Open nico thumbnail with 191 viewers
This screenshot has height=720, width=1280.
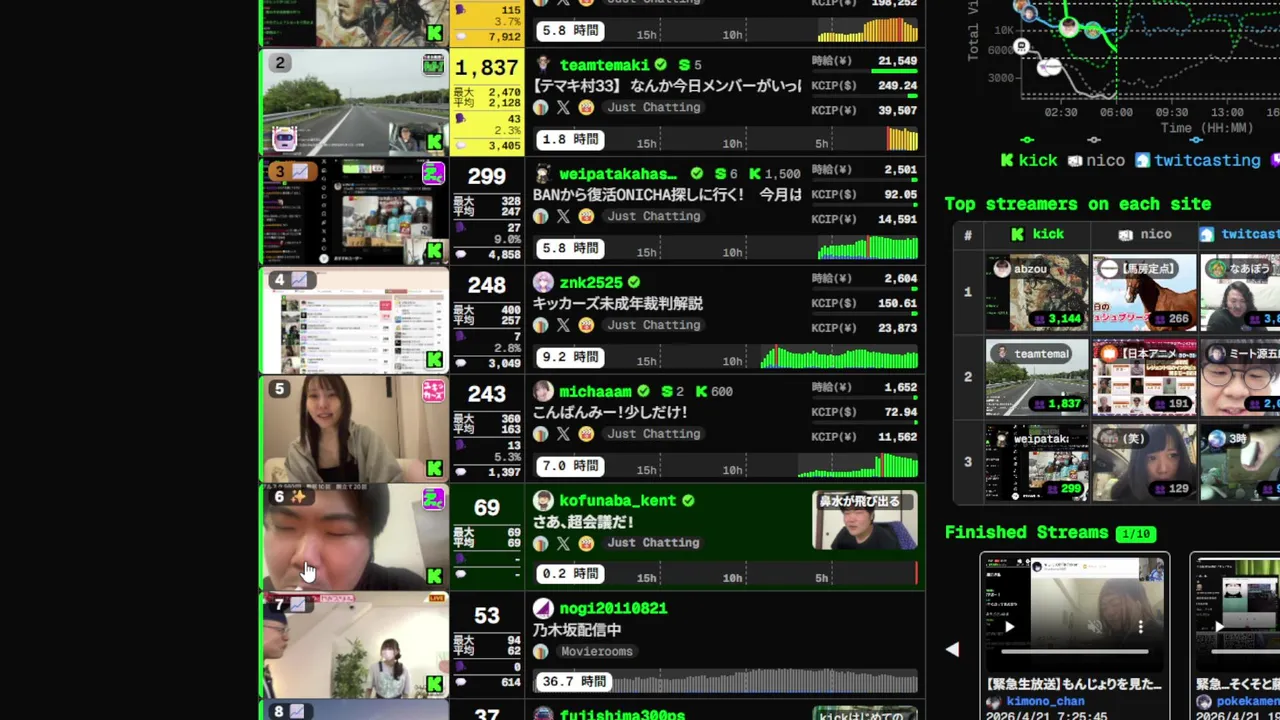1145,377
